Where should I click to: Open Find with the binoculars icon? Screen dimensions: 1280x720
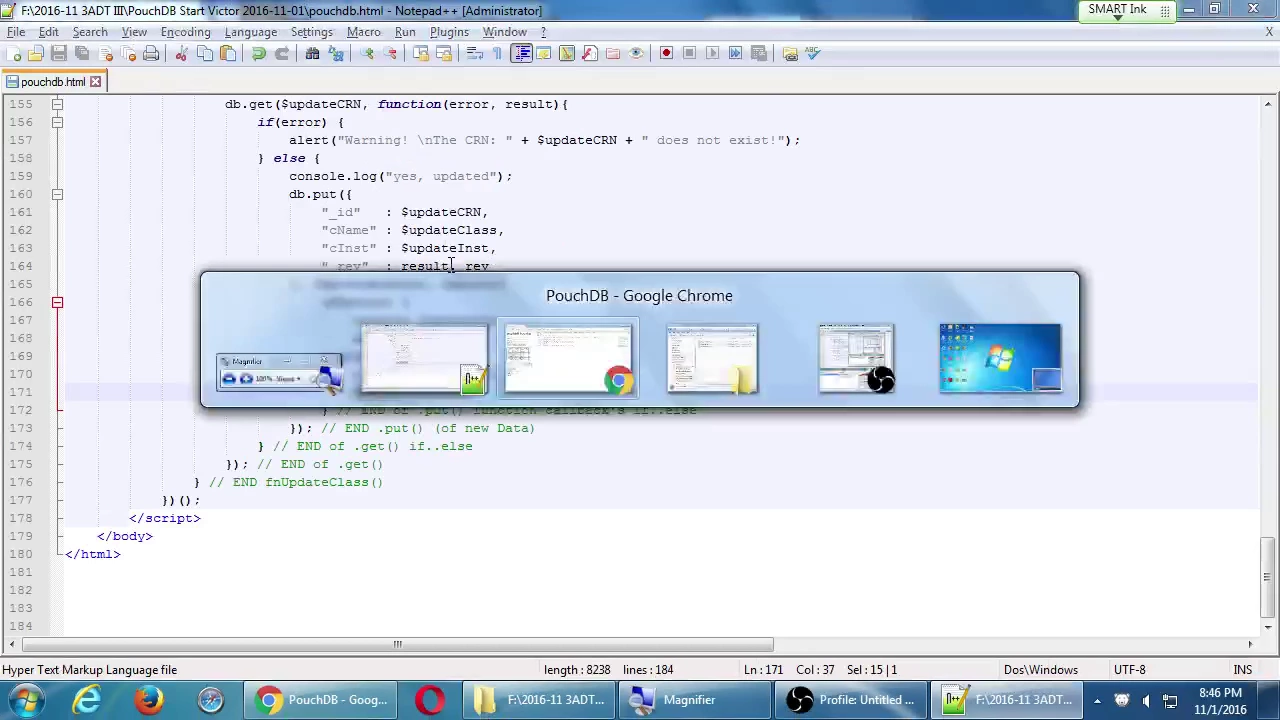coord(313,54)
